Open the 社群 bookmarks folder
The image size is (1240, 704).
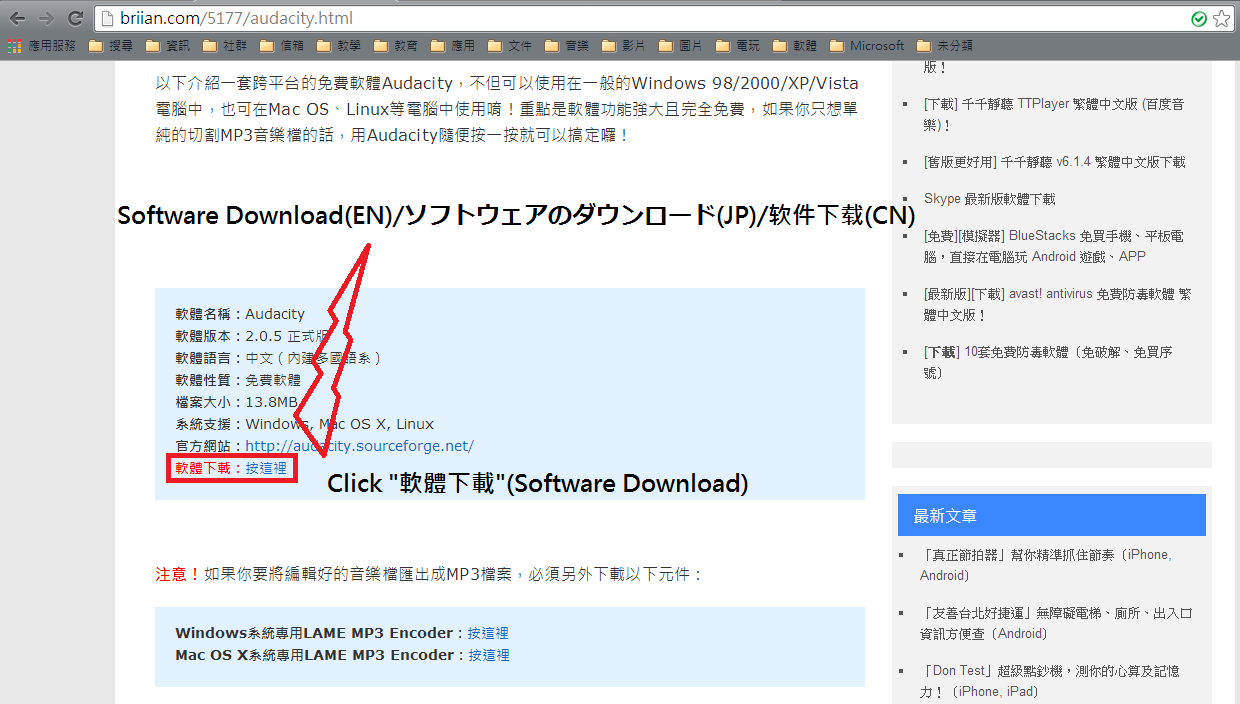tap(224, 45)
